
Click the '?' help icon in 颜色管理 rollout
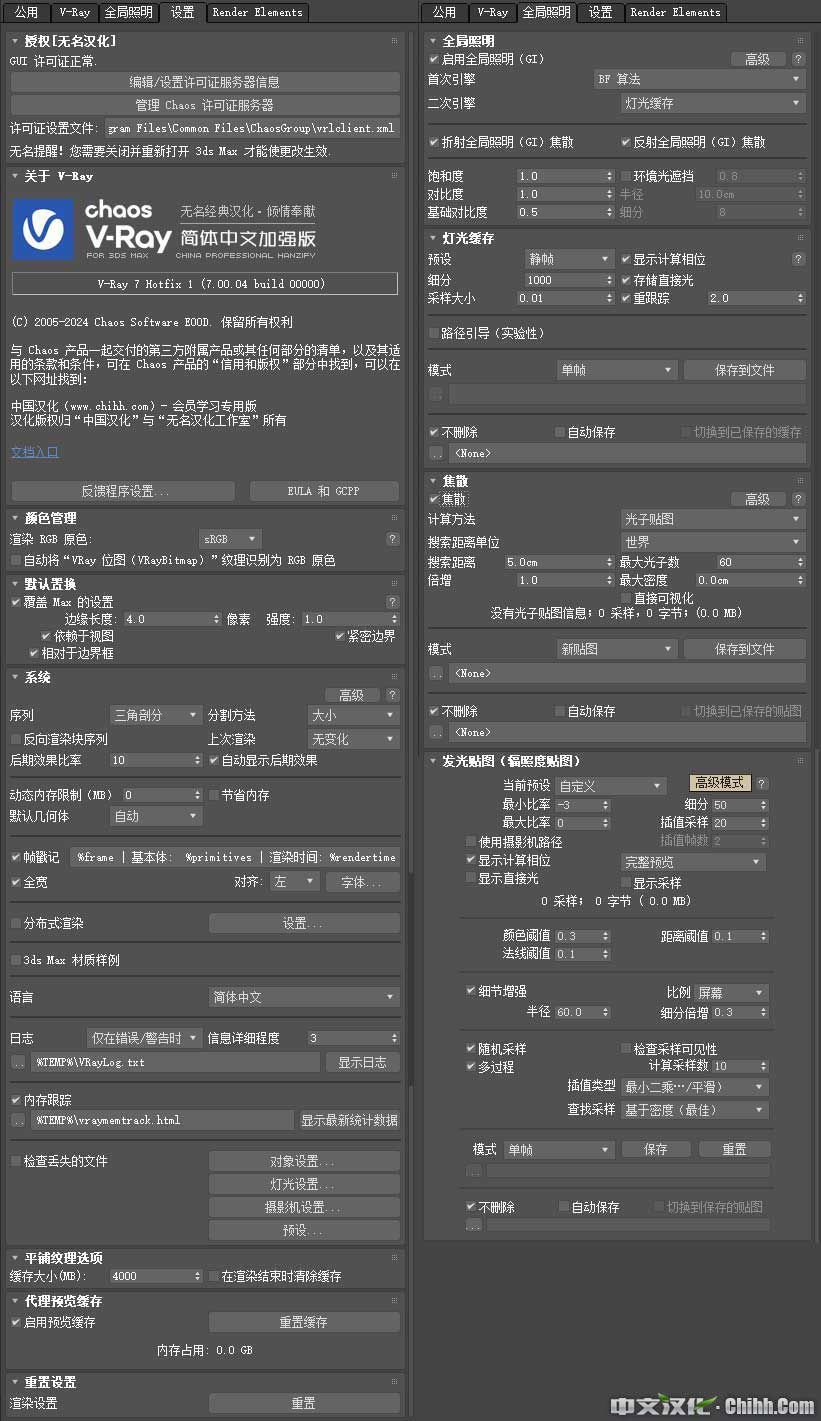coord(393,539)
